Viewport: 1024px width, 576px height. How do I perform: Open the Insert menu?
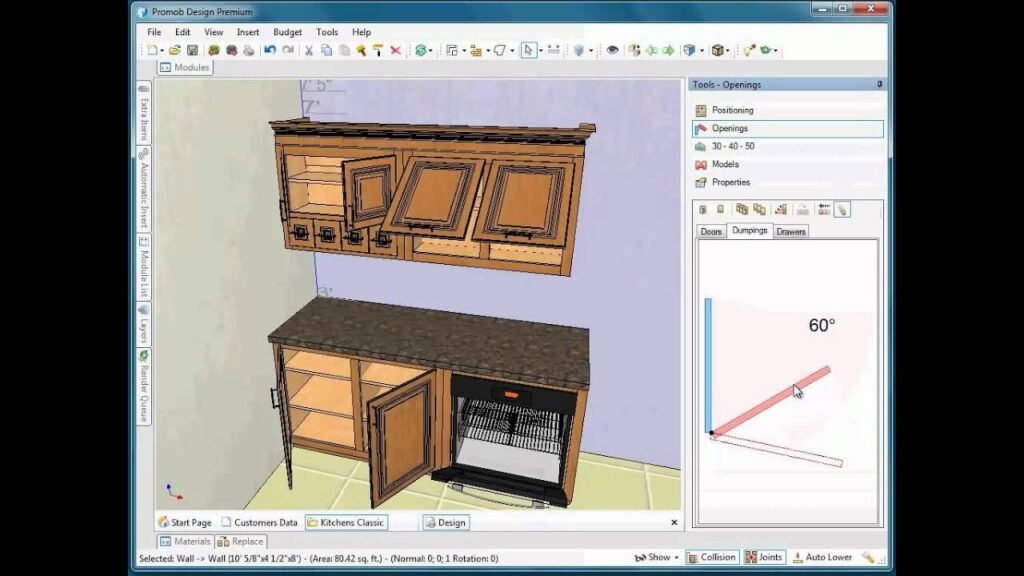point(248,32)
